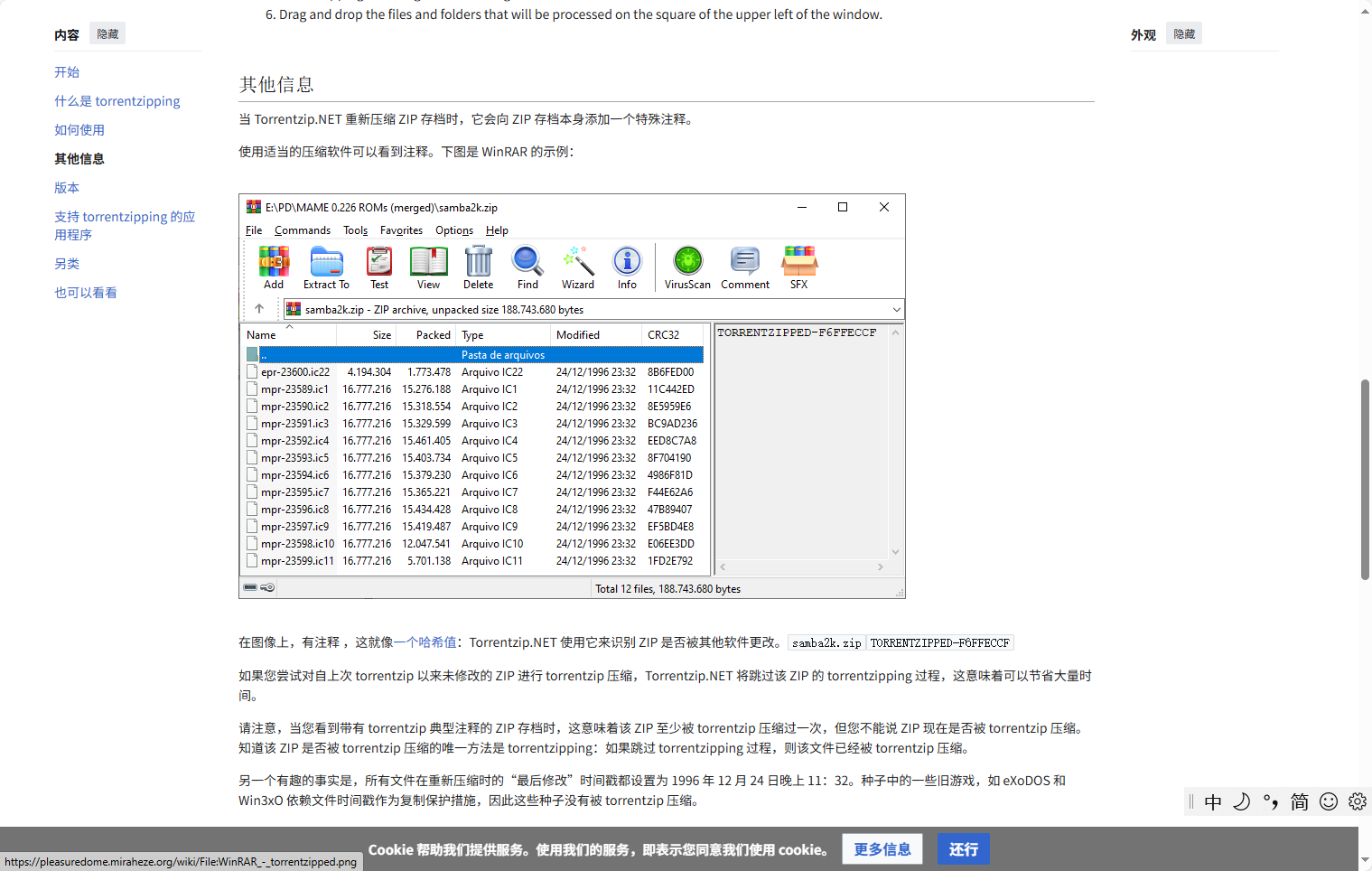Jump to 另类 section

pyautogui.click(x=67, y=264)
